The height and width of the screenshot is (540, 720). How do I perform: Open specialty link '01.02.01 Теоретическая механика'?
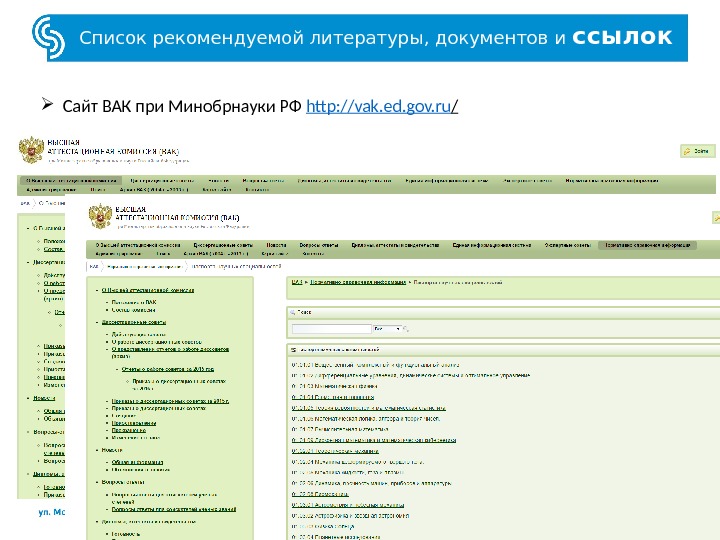tap(335, 451)
